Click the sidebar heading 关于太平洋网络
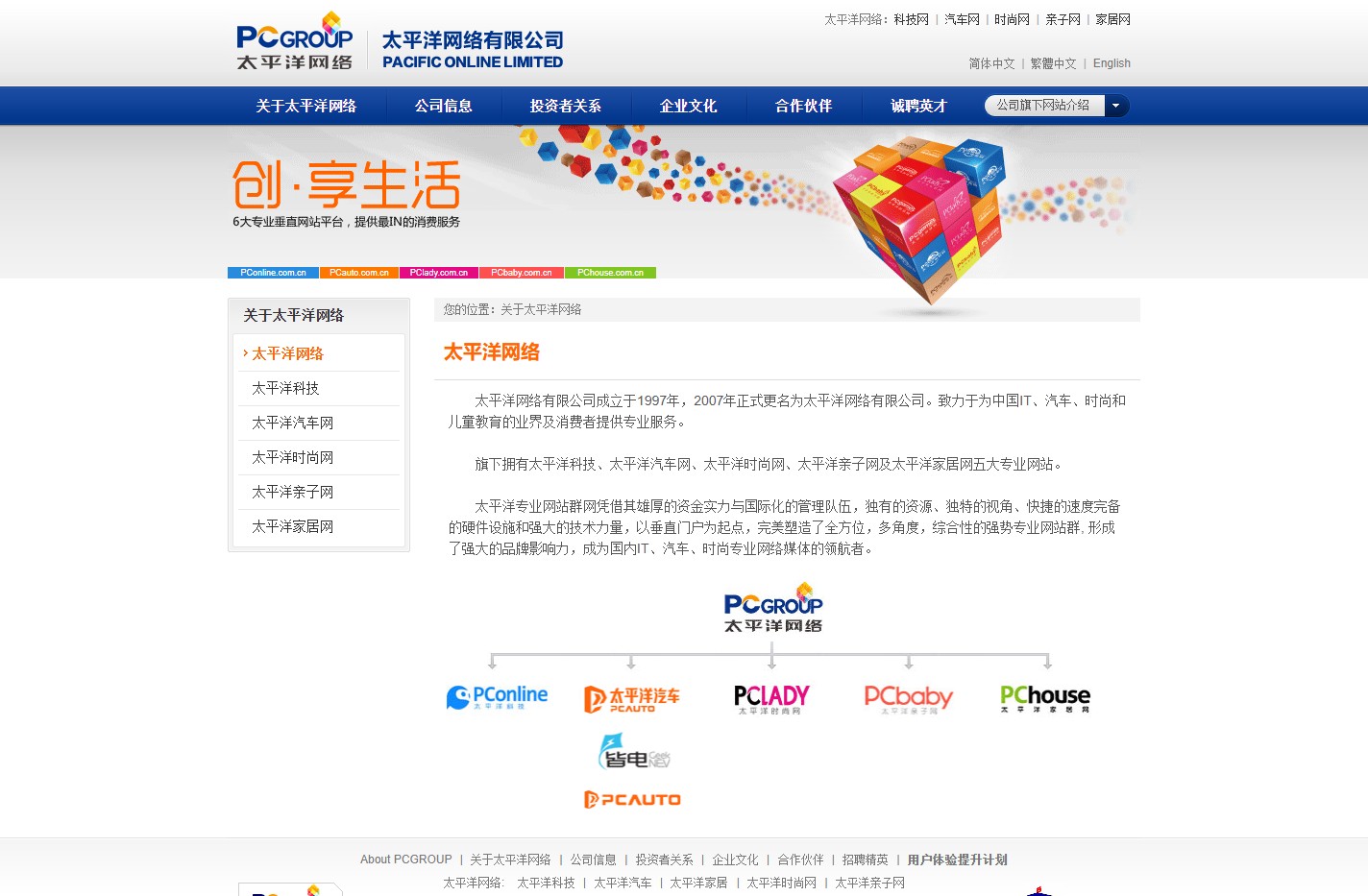The width and height of the screenshot is (1368, 896). click(293, 315)
